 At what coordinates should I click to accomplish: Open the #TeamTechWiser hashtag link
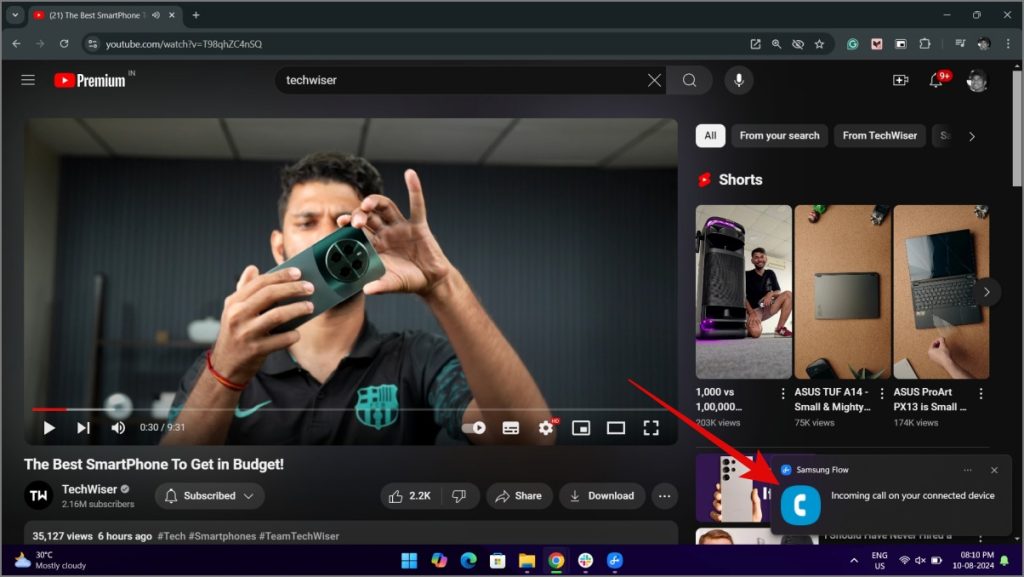(299, 536)
